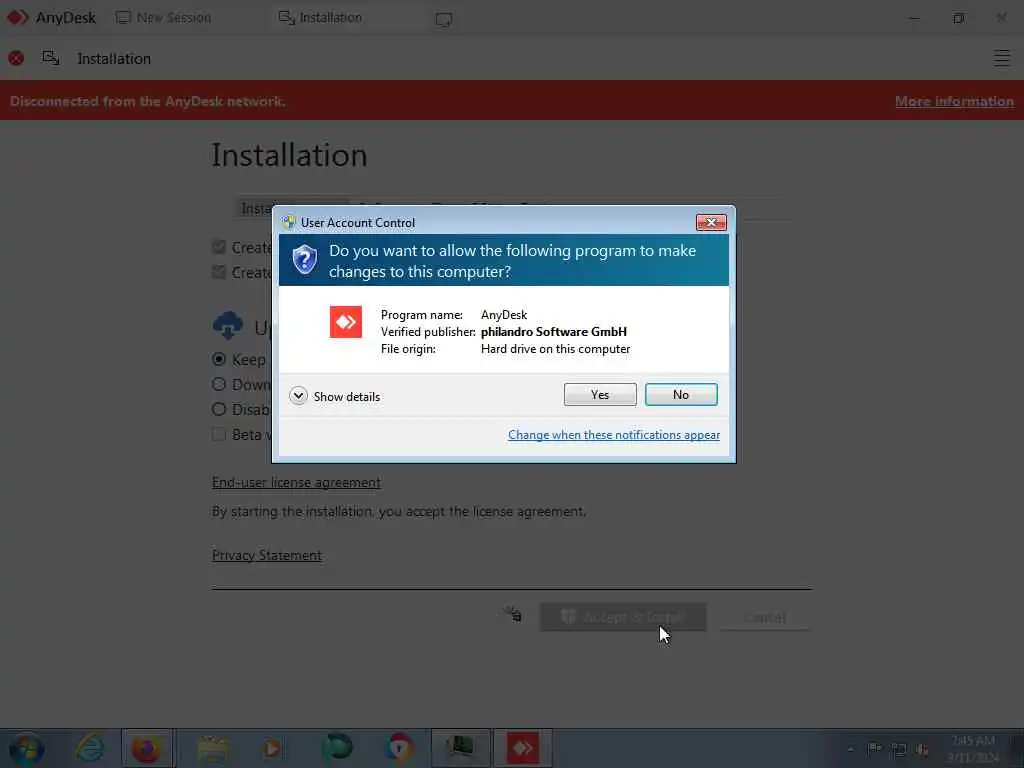Select the Disable updates radio button
The image size is (1024, 768).
[x=219, y=409]
